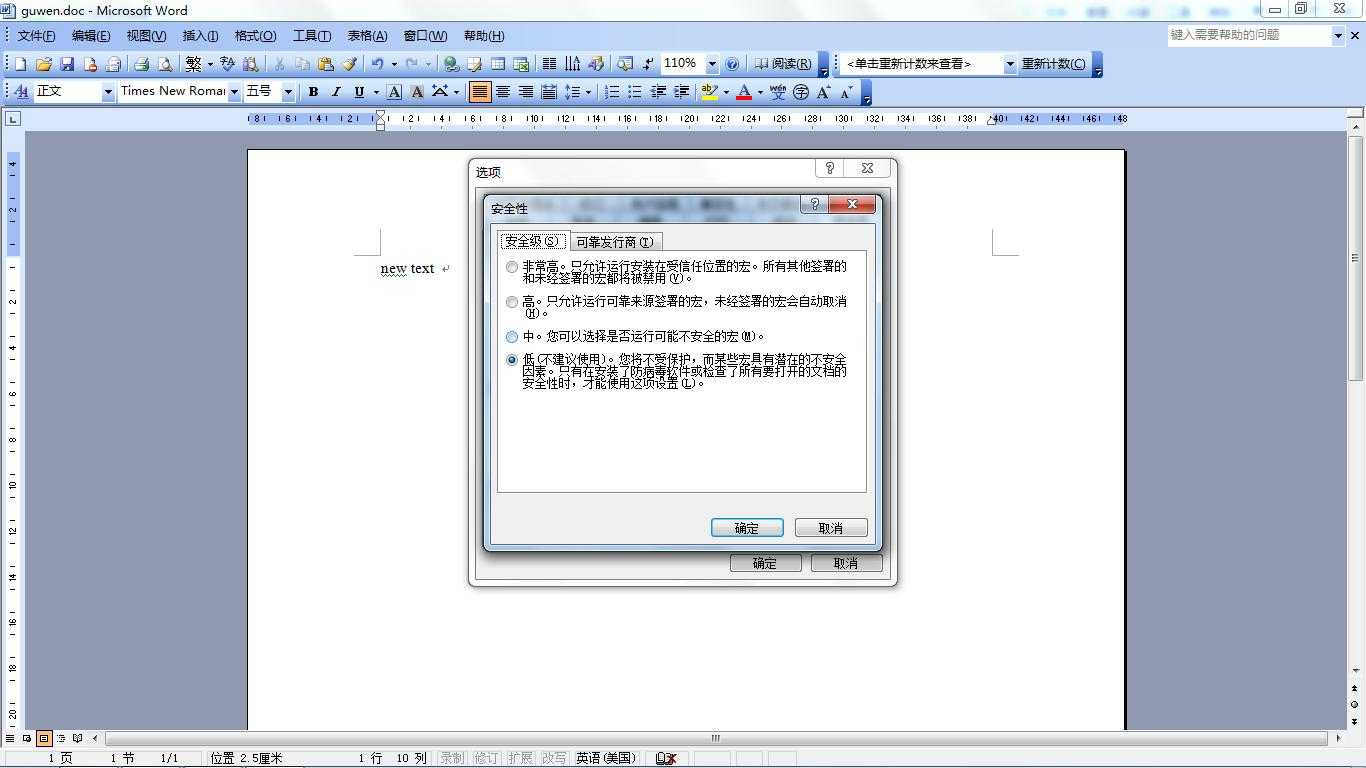Image resolution: width=1366 pixels, height=768 pixels.
Task: Click the 重新计数(C) recount button
Action: 1053,64
